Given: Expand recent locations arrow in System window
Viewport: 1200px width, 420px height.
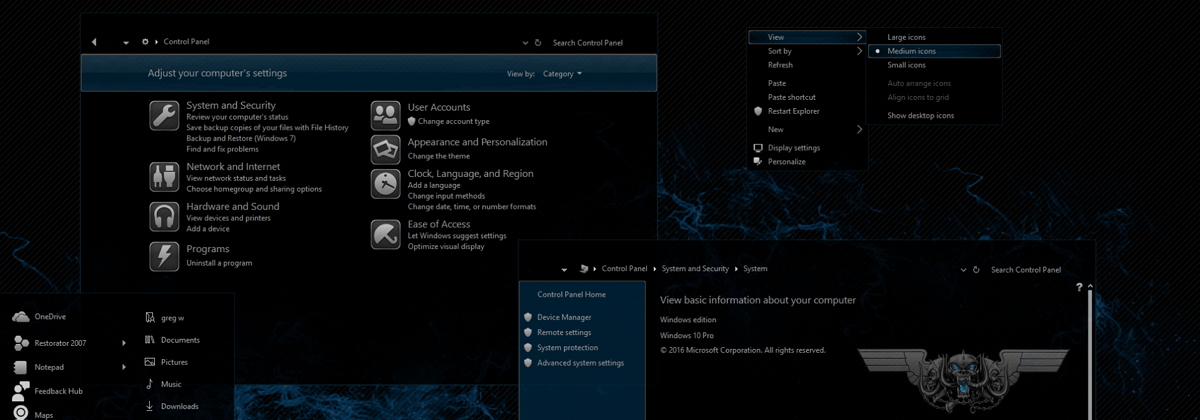Looking at the screenshot, I should click(x=565, y=270).
